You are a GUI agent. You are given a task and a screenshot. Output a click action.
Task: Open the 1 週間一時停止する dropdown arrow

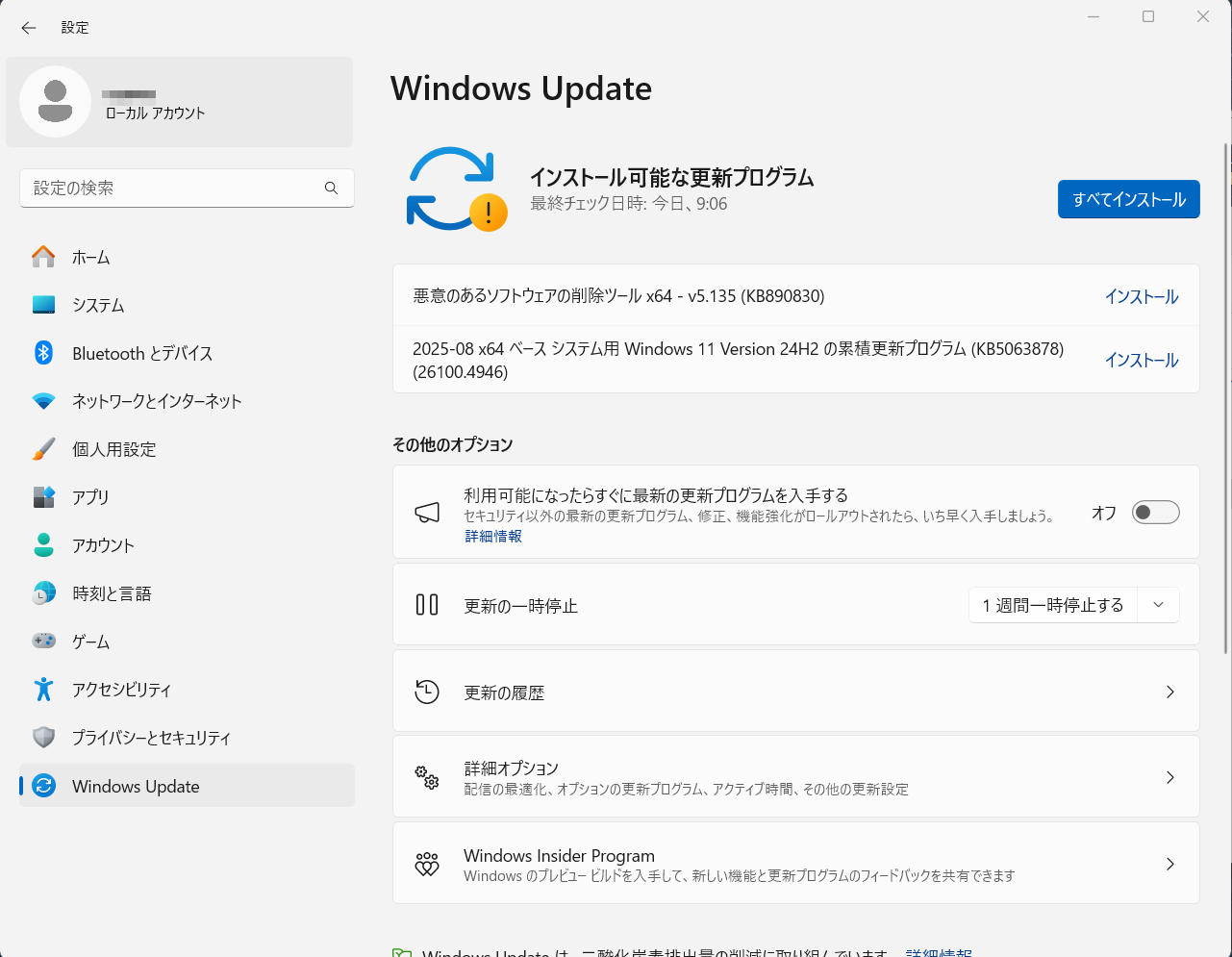click(x=1158, y=605)
